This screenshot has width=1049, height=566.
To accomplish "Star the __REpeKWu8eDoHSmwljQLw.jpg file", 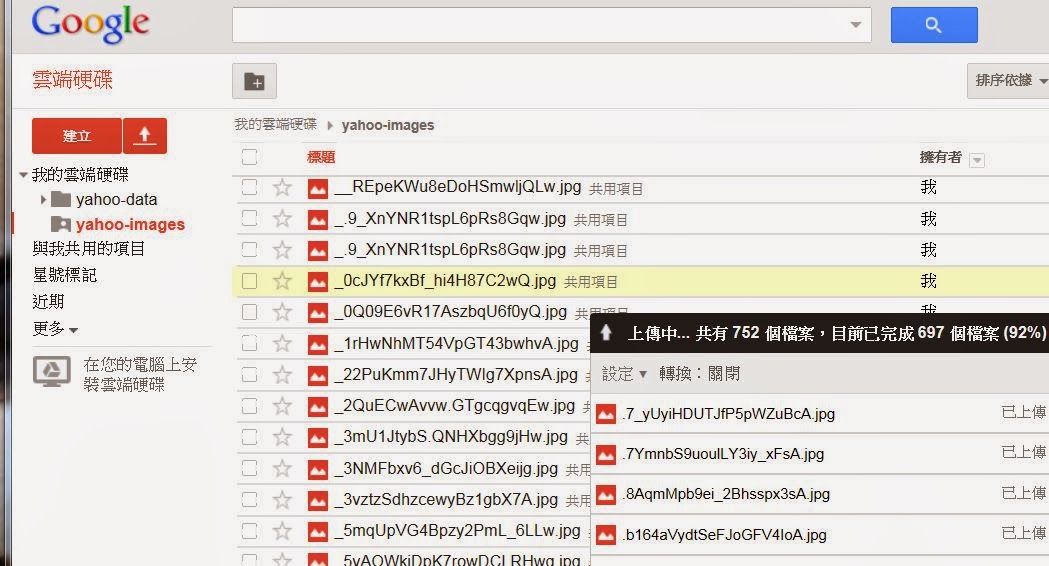I will point(282,187).
